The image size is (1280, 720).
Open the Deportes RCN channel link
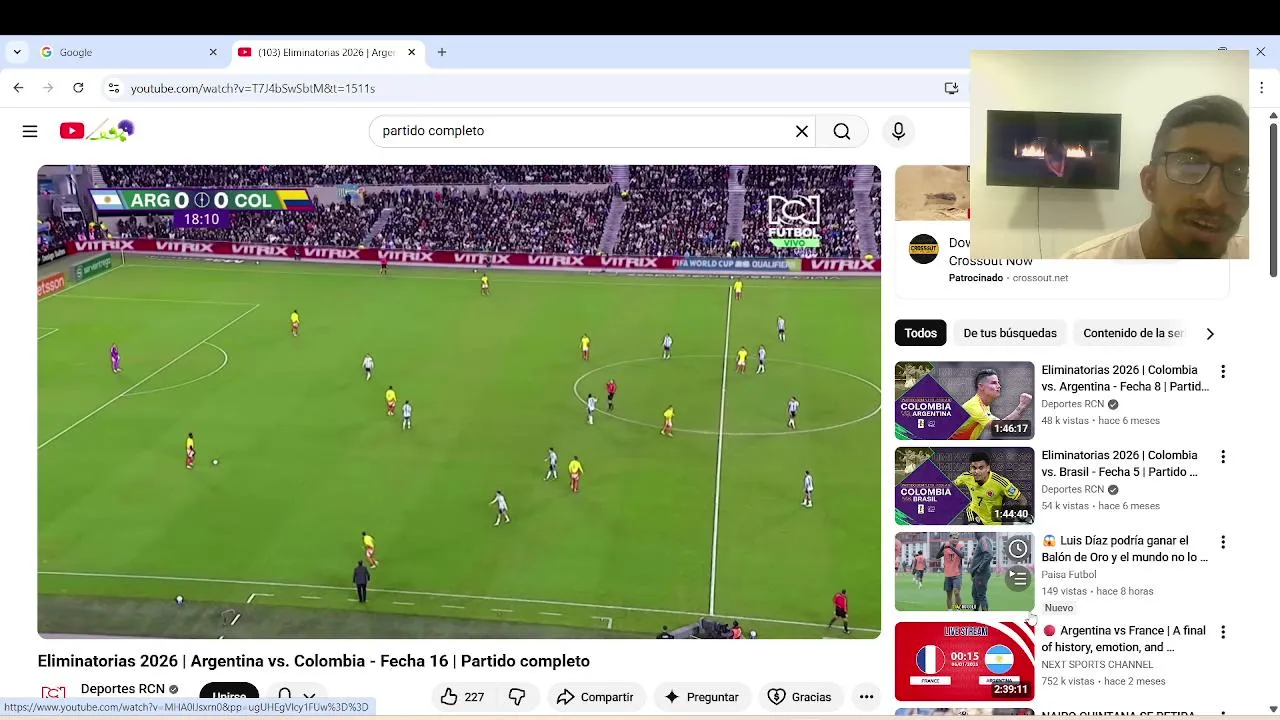click(x=122, y=689)
